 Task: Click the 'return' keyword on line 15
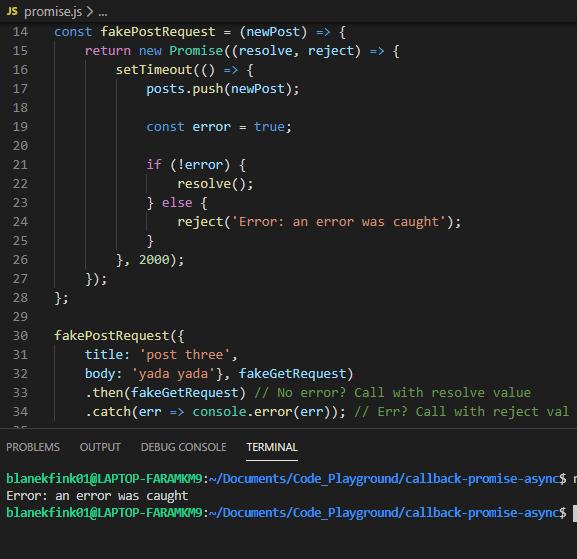pyautogui.click(x=108, y=51)
